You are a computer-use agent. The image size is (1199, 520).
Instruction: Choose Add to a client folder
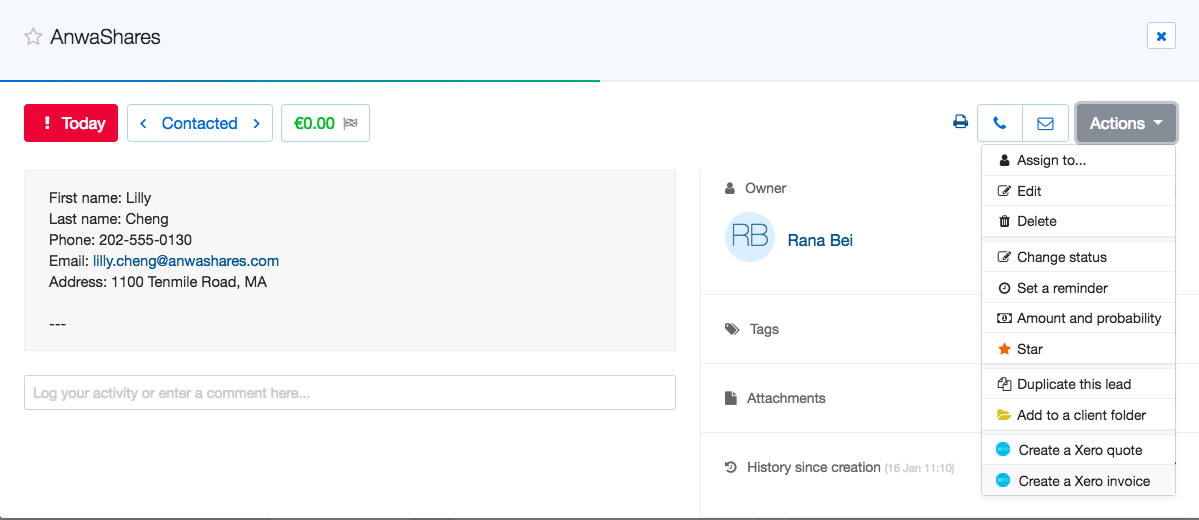[x=1078, y=415]
